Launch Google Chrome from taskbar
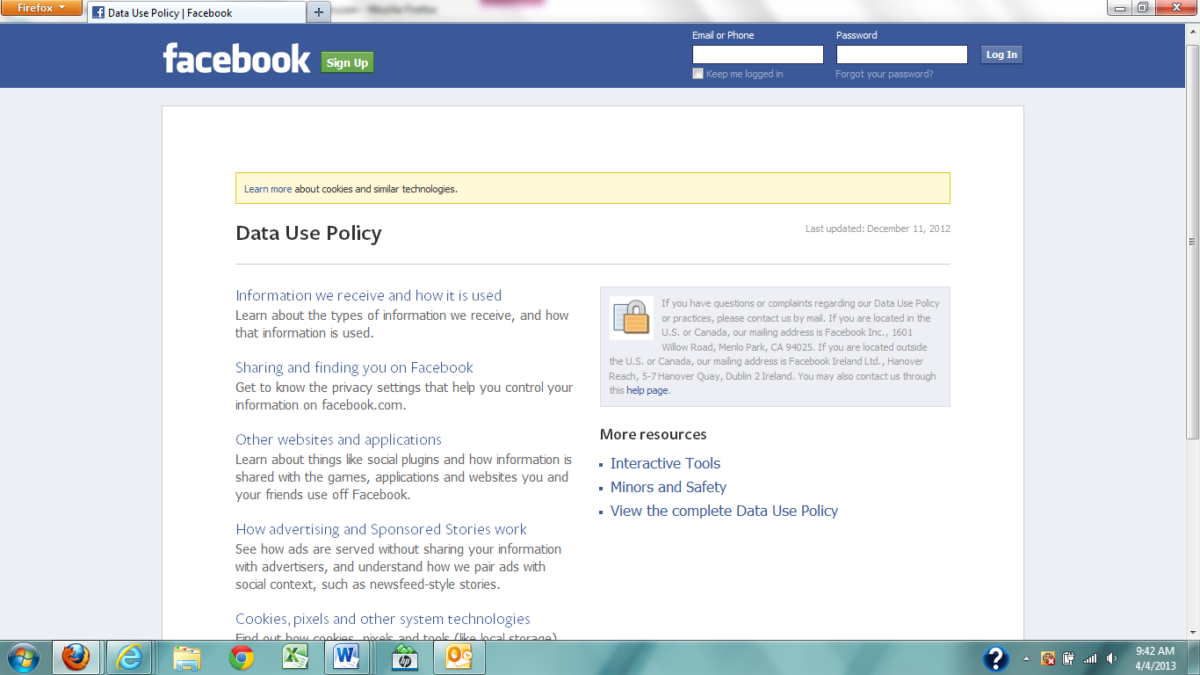 (241, 657)
